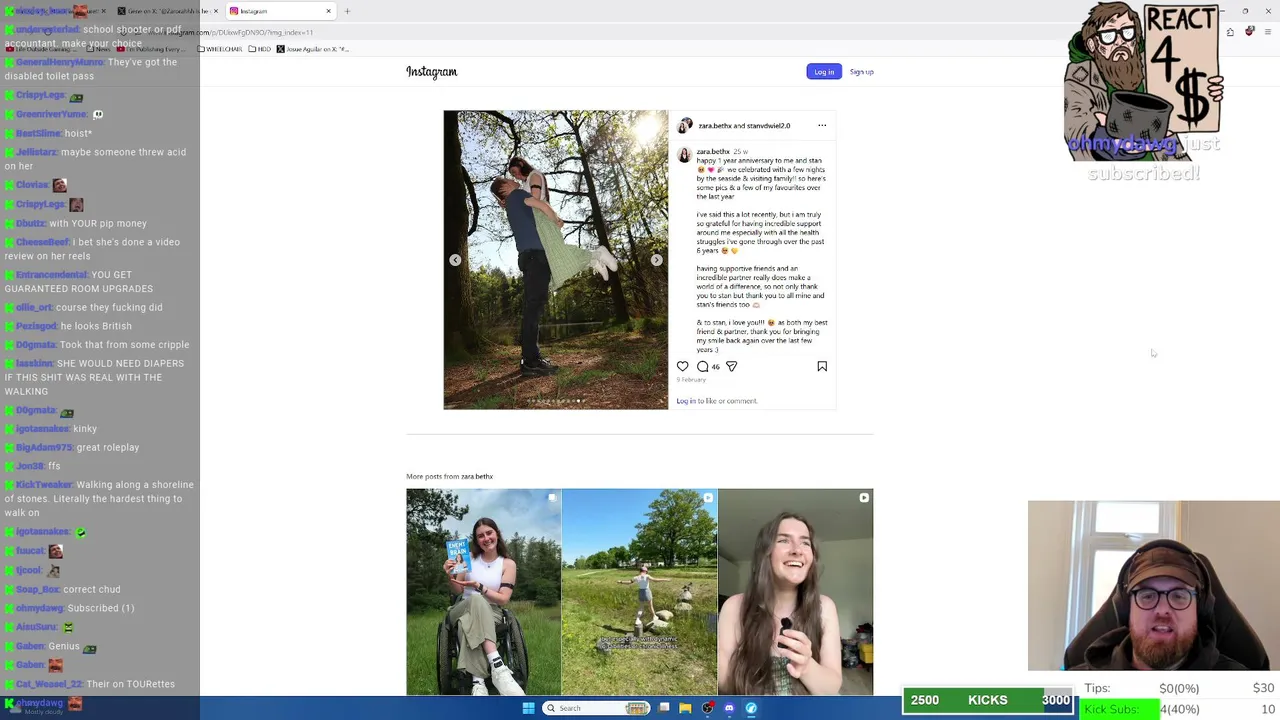Click the '46' comment count
Viewport: 1280px width, 720px height.
pos(715,367)
